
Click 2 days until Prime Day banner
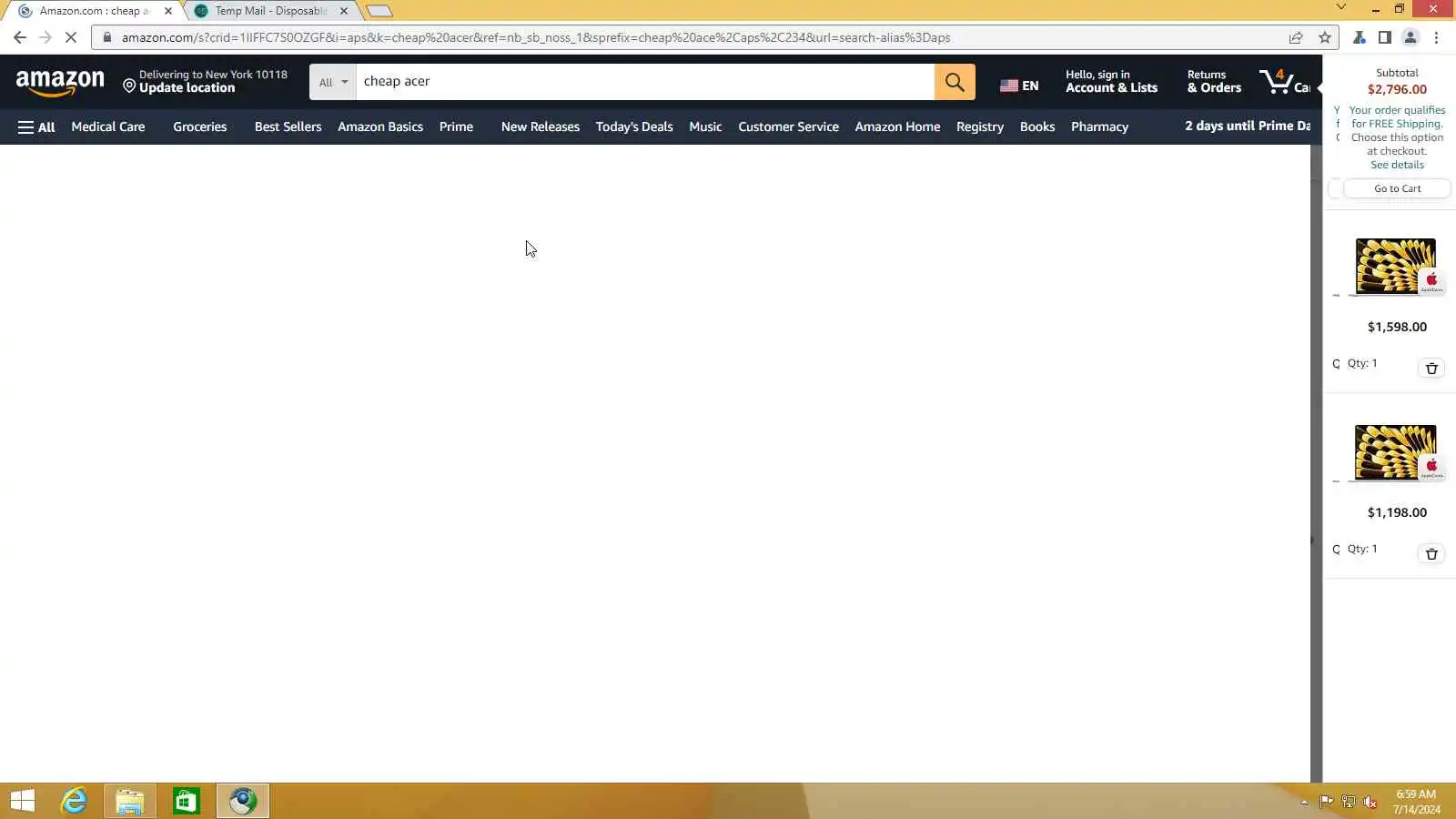point(1247,126)
